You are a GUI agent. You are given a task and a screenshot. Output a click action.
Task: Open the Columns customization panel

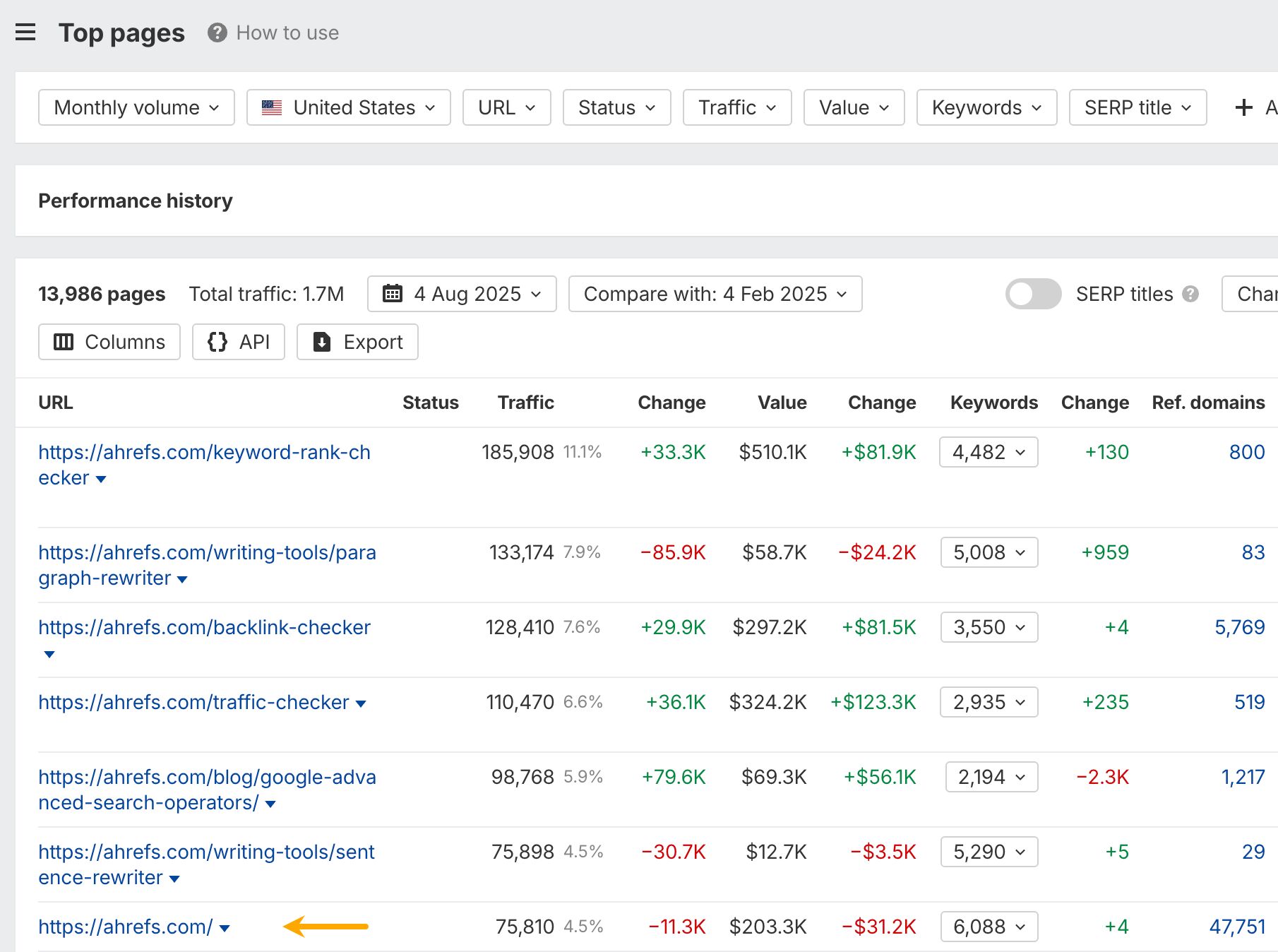[x=108, y=342]
